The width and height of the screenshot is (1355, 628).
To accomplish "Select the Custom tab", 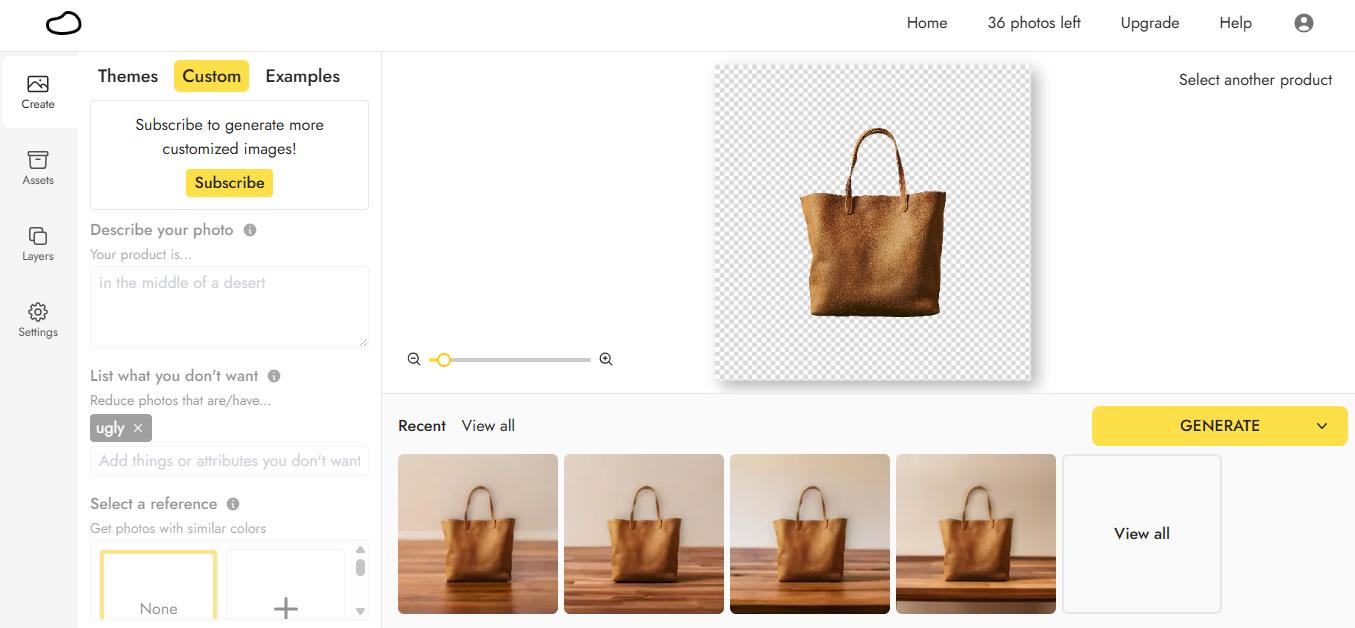I will click(211, 76).
